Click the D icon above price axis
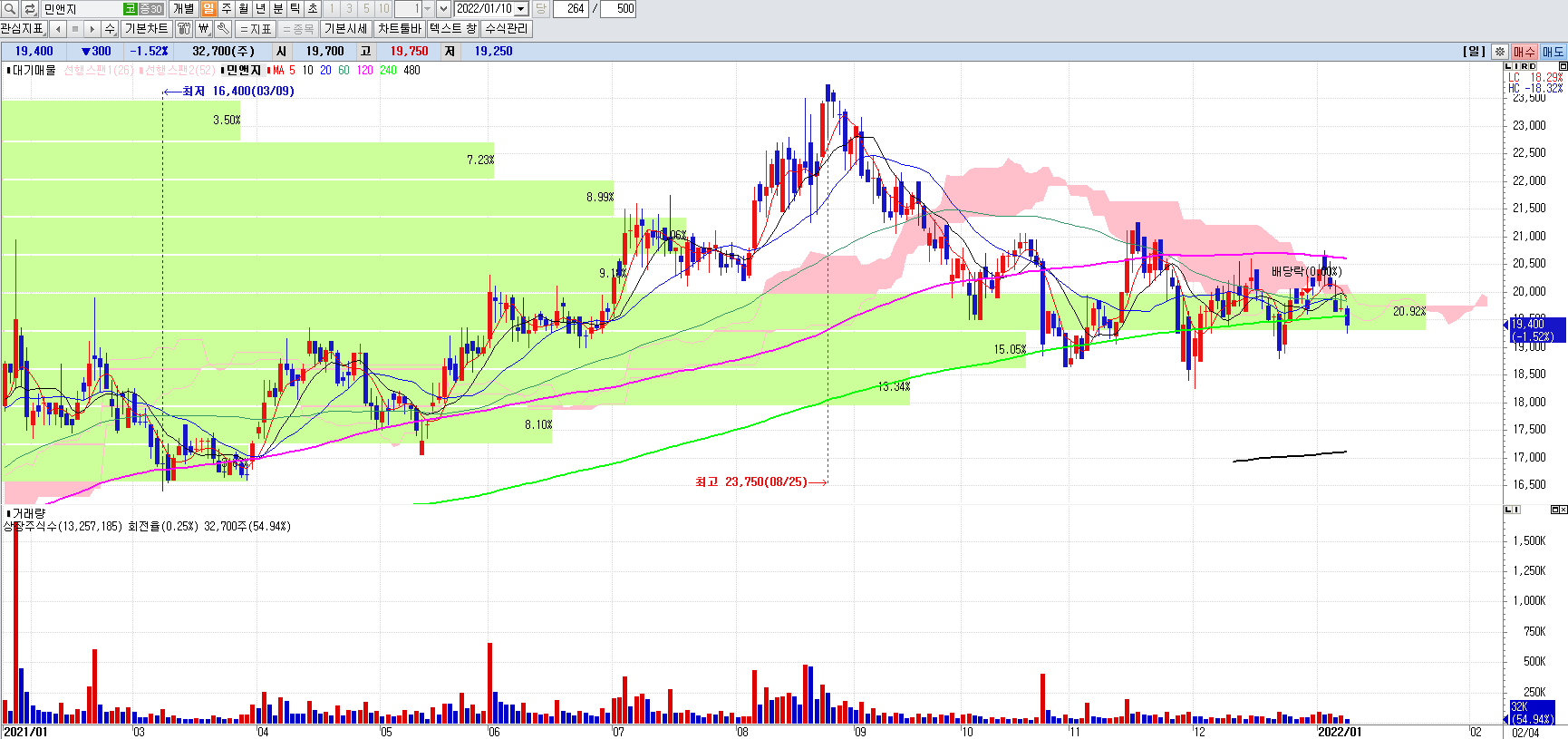 click(x=1533, y=66)
